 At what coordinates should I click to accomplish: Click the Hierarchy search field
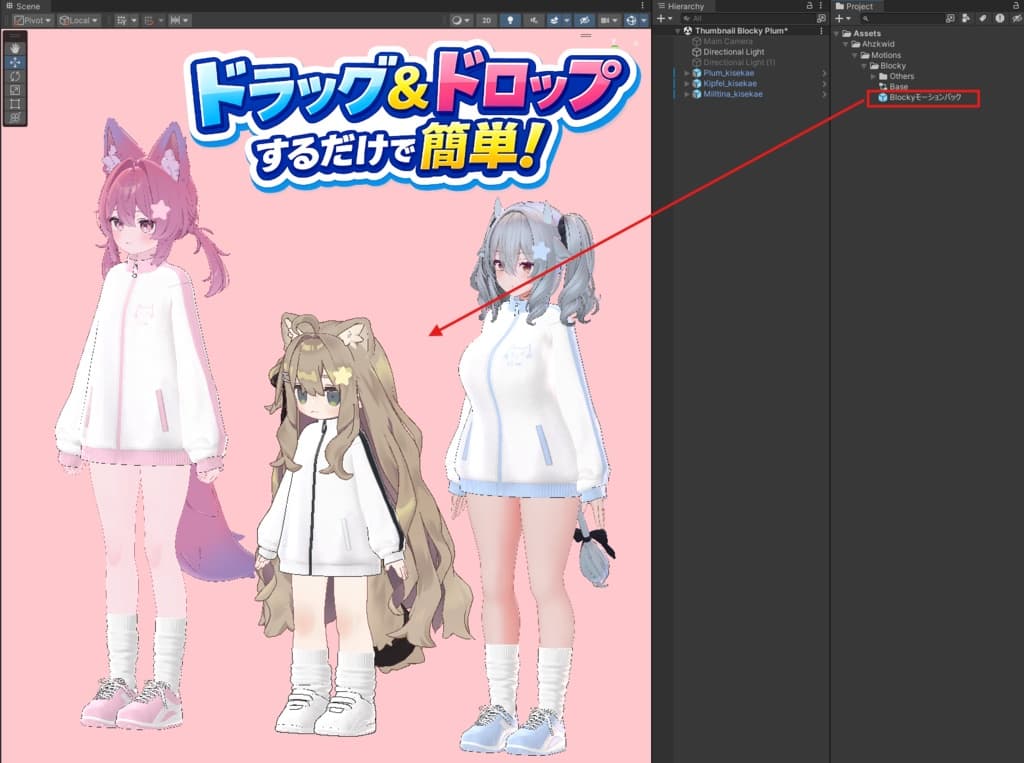coord(745,19)
